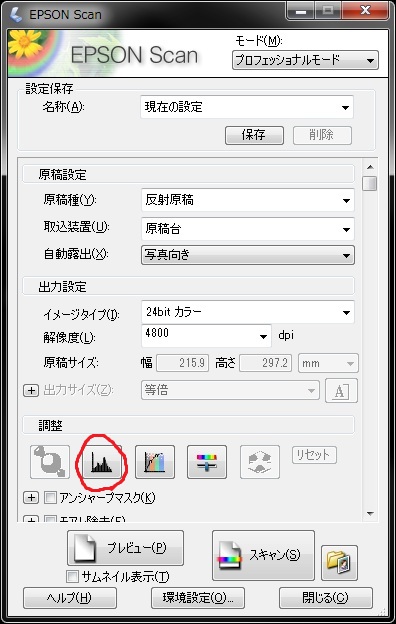Click the settings panel scrollbar thumb

point(370,184)
